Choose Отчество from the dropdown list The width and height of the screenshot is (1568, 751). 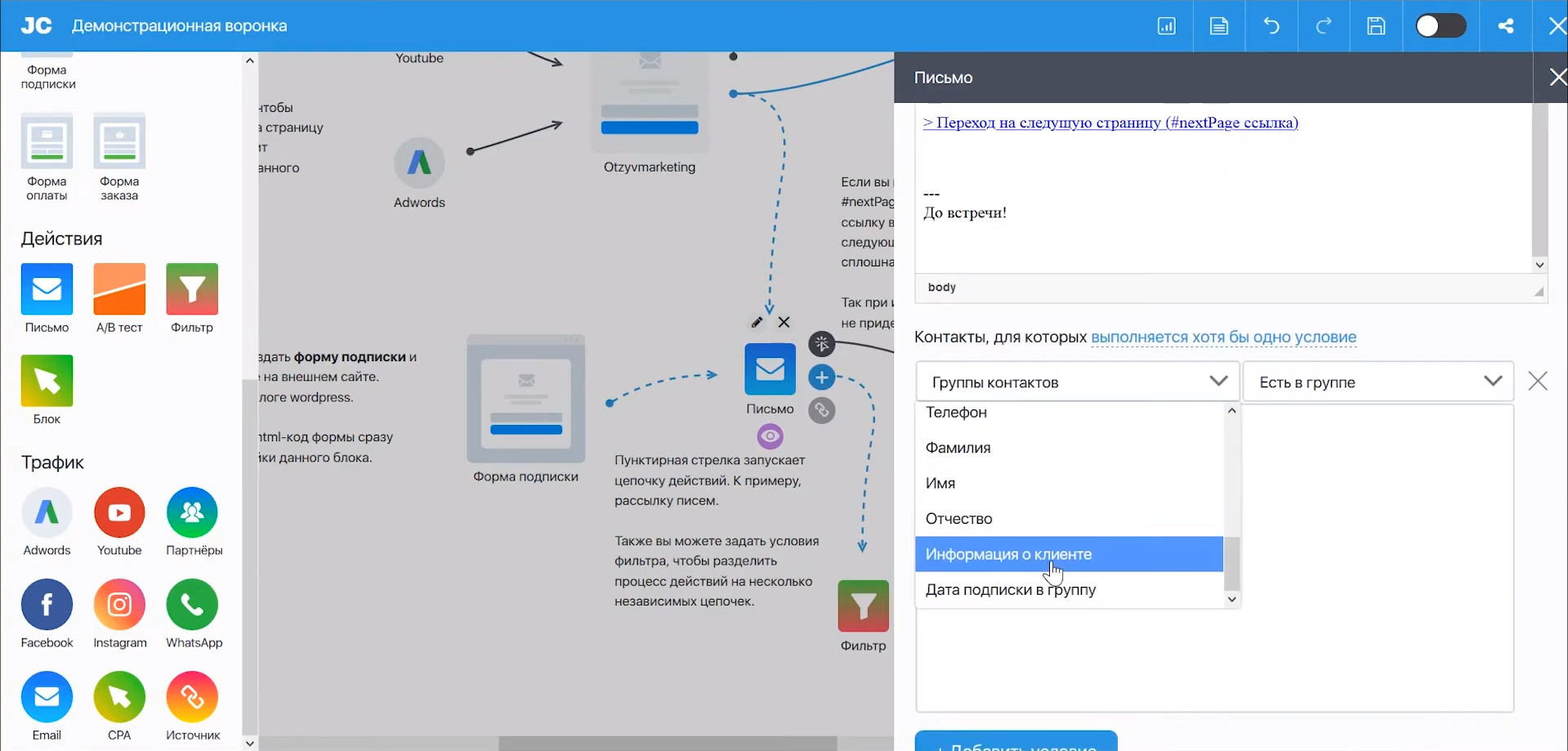[x=1070, y=519]
